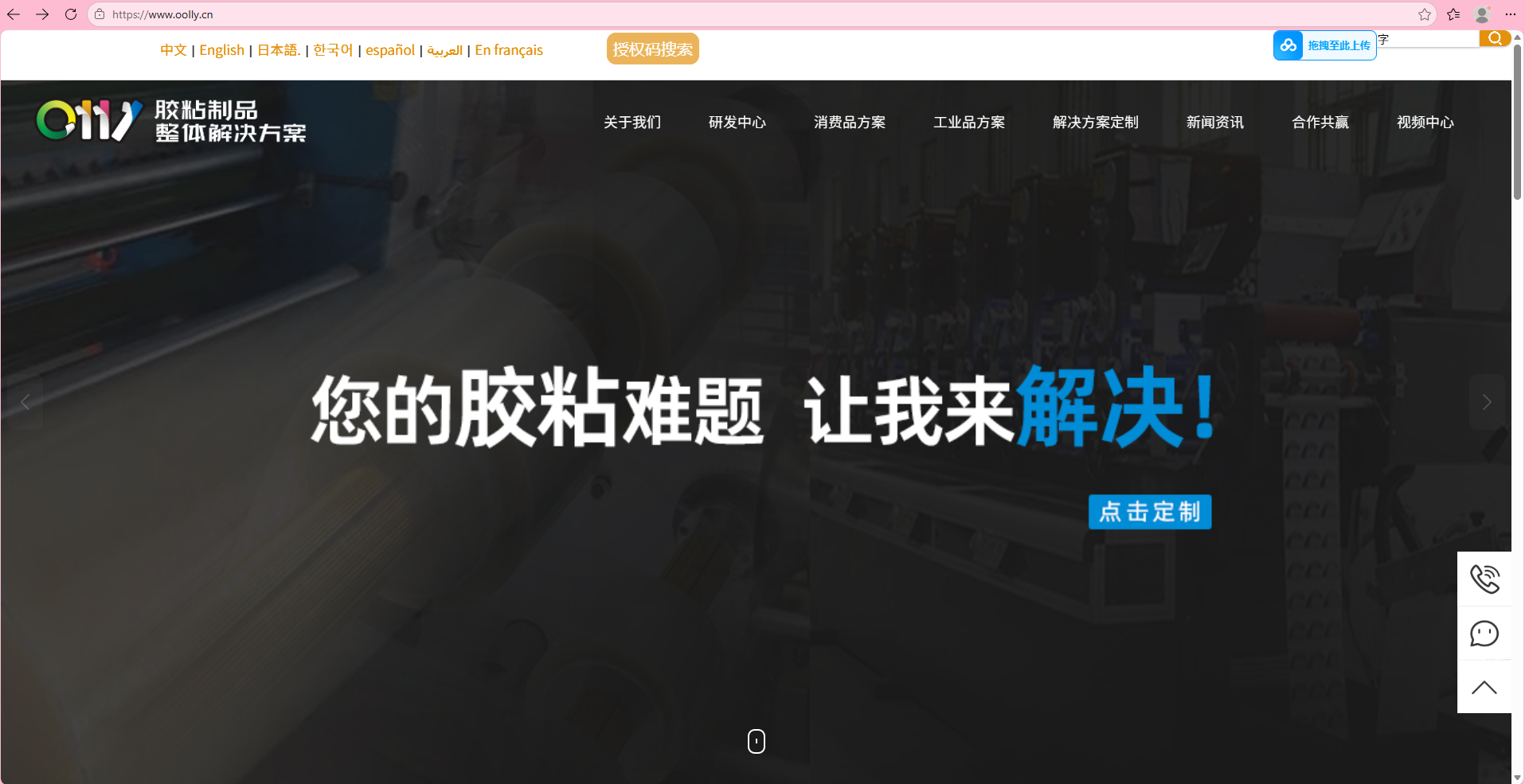Bookmark page with the star icon

point(1425,14)
